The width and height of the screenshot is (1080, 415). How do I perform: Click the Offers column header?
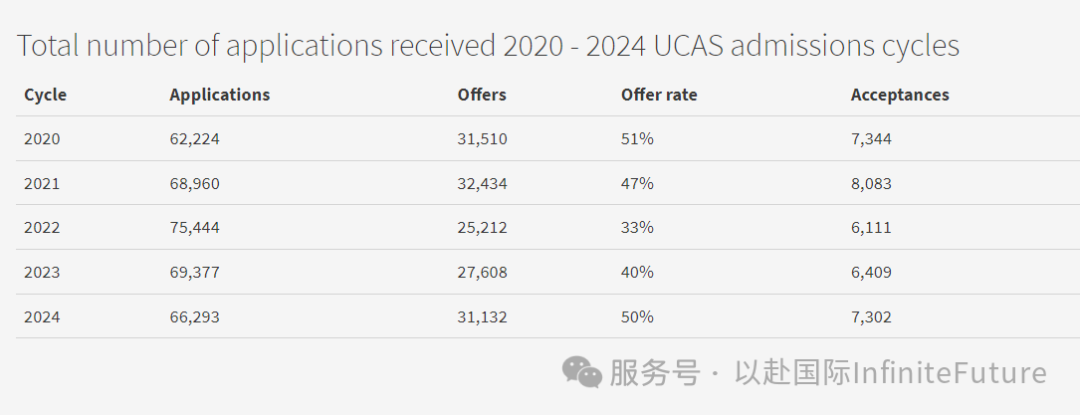[482, 95]
